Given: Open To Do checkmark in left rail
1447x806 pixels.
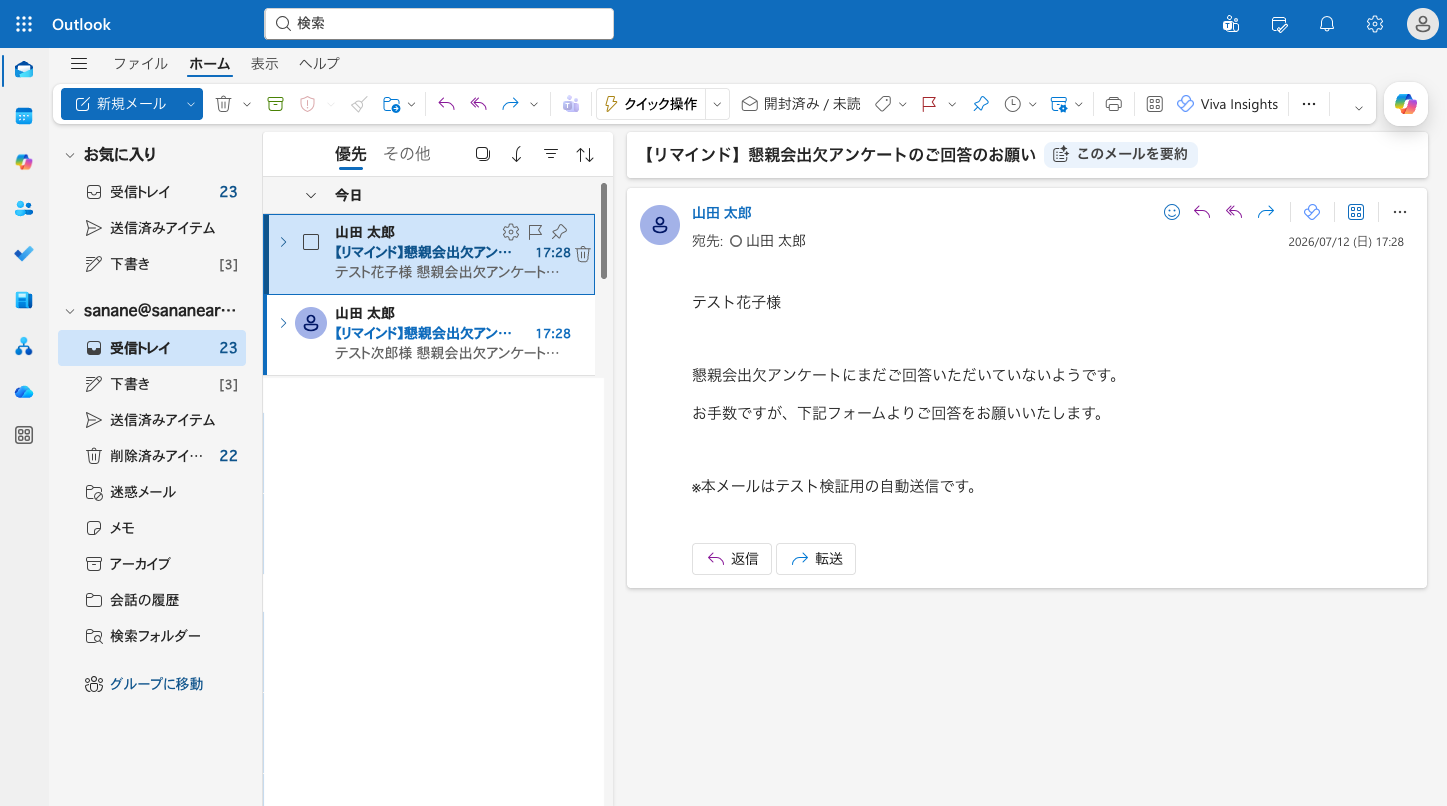Looking at the screenshot, I should click(24, 254).
